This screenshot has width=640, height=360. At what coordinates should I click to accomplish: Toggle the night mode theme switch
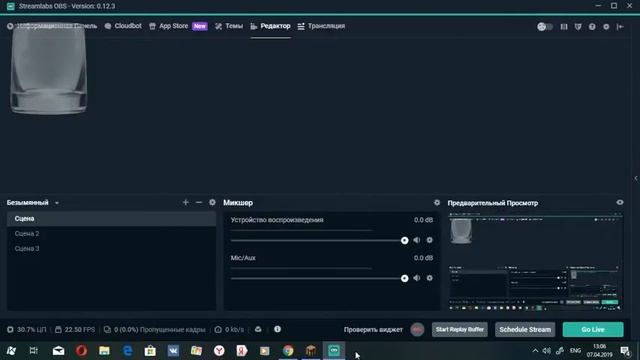545,27
